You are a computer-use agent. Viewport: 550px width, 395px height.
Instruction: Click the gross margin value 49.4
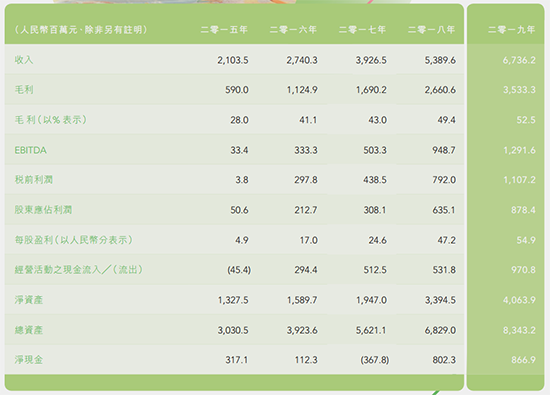pos(446,120)
